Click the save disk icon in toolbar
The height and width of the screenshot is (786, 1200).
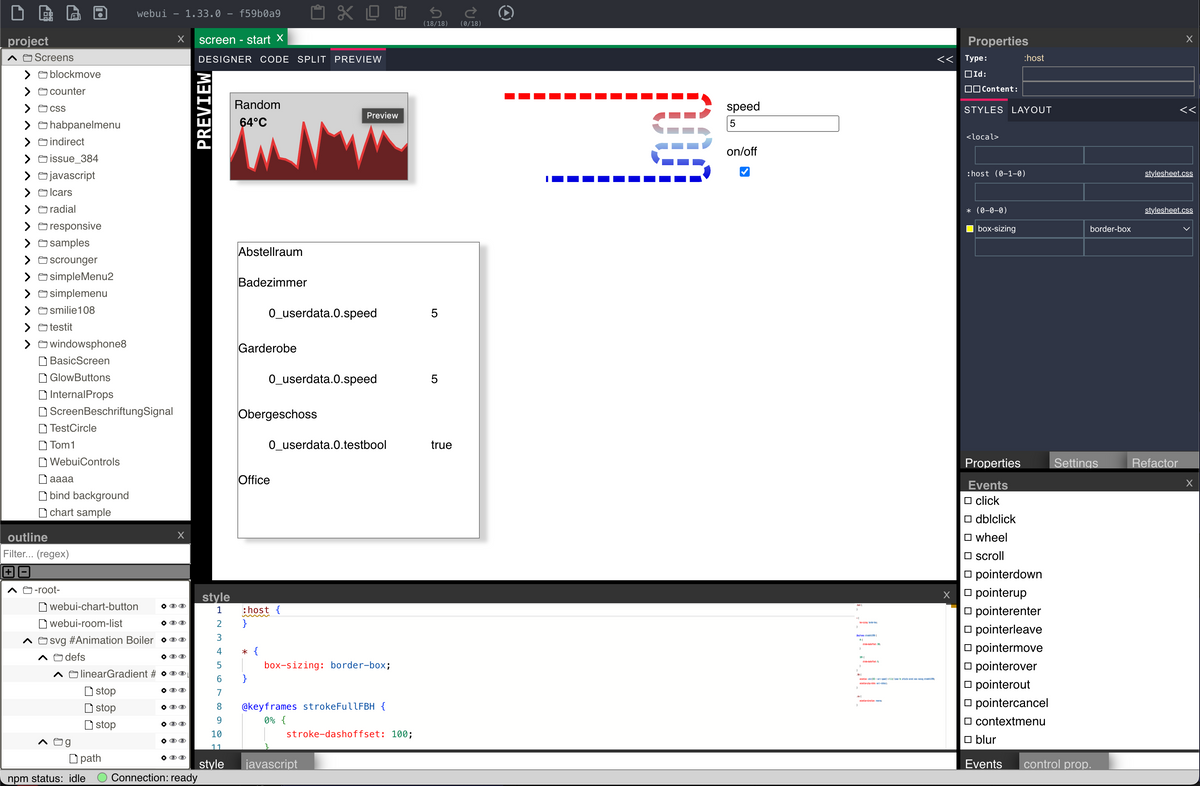pyautogui.click(x=100, y=13)
